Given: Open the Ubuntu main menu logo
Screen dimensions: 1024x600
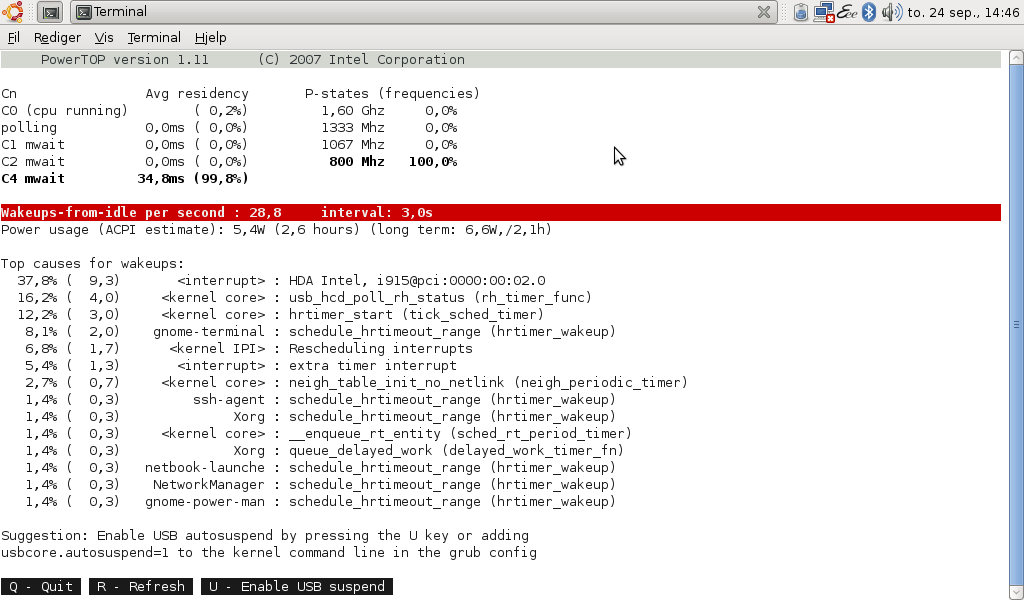Looking at the screenshot, I should [12, 12].
